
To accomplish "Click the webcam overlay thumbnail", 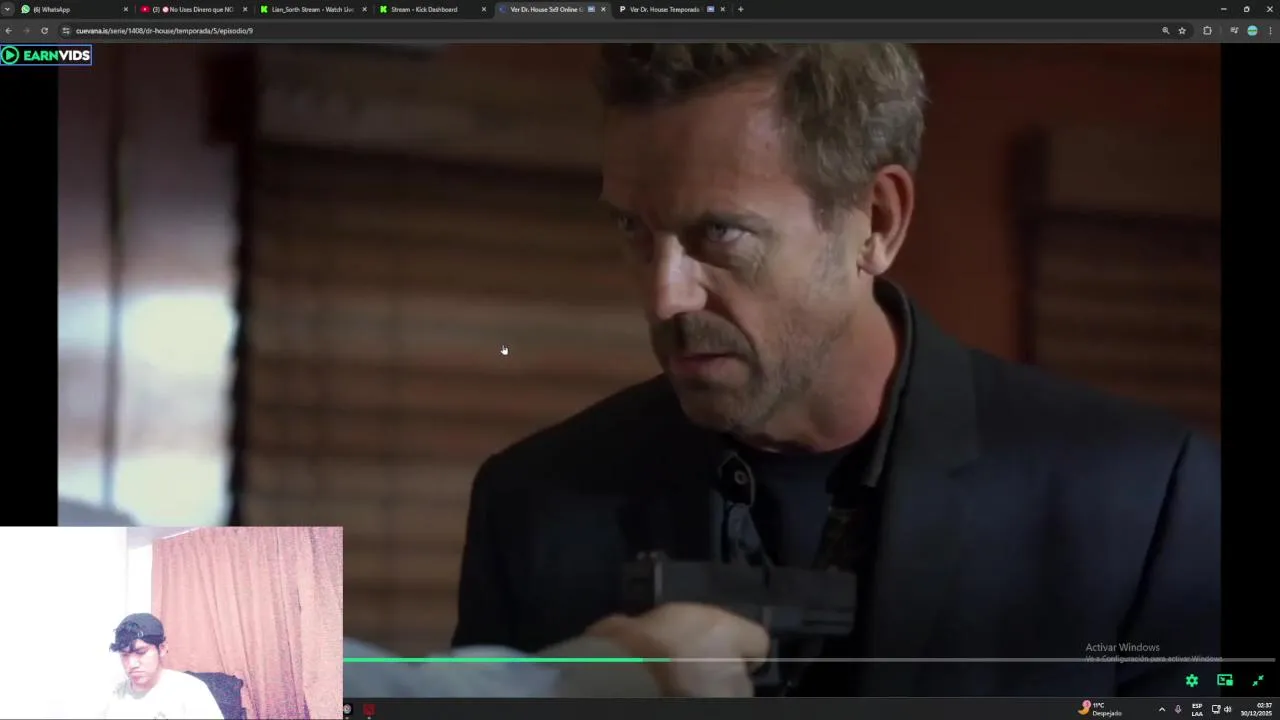I will (x=171, y=623).
